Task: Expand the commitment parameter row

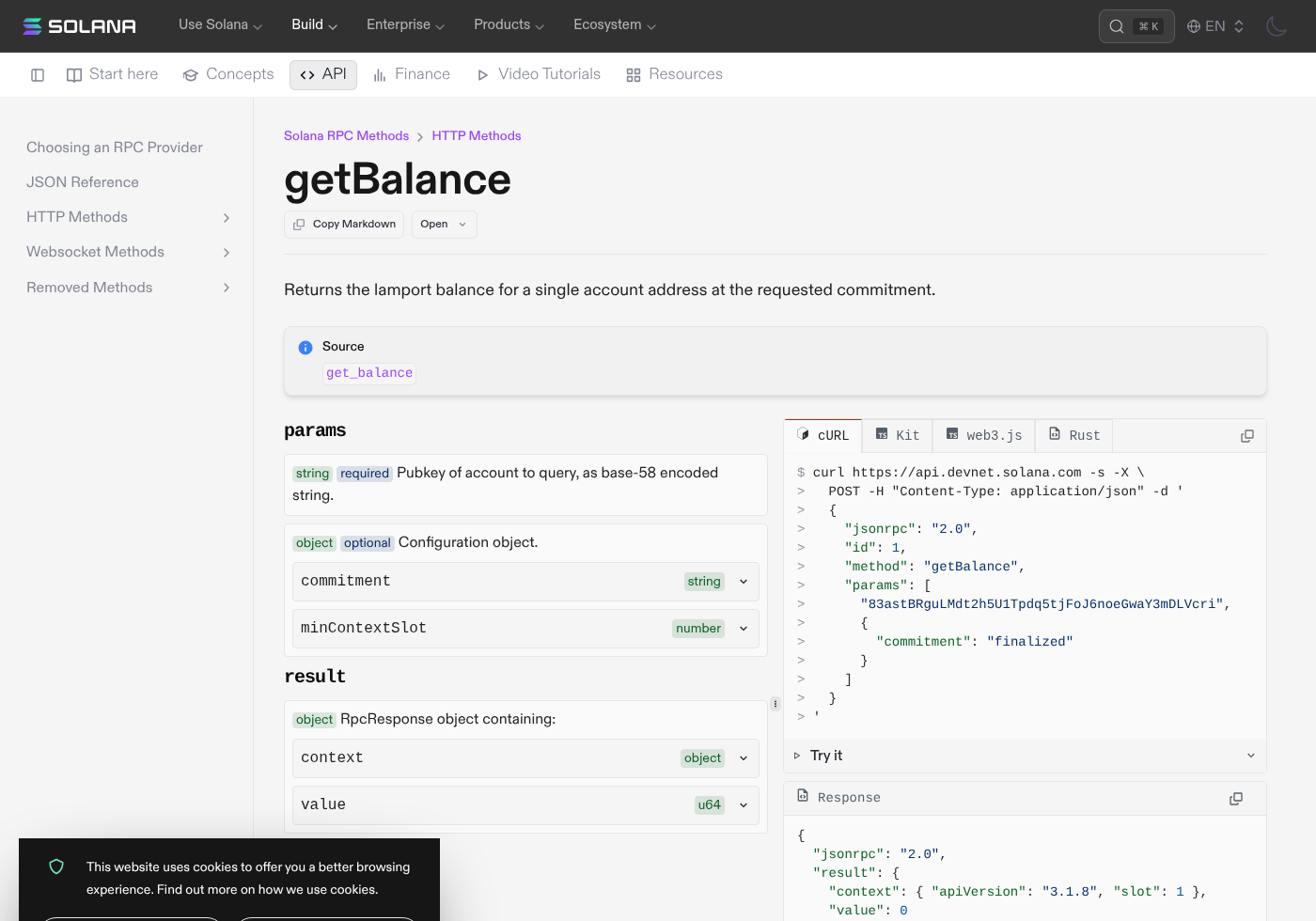Action: [x=525, y=582]
